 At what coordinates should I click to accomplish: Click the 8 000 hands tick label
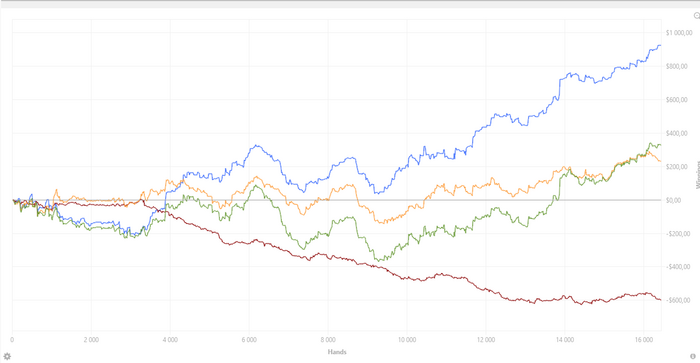[x=328, y=340]
